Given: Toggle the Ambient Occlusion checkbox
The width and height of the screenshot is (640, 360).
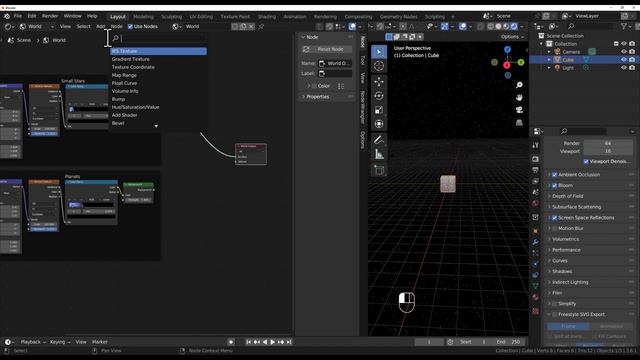Looking at the screenshot, I should (555, 175).
